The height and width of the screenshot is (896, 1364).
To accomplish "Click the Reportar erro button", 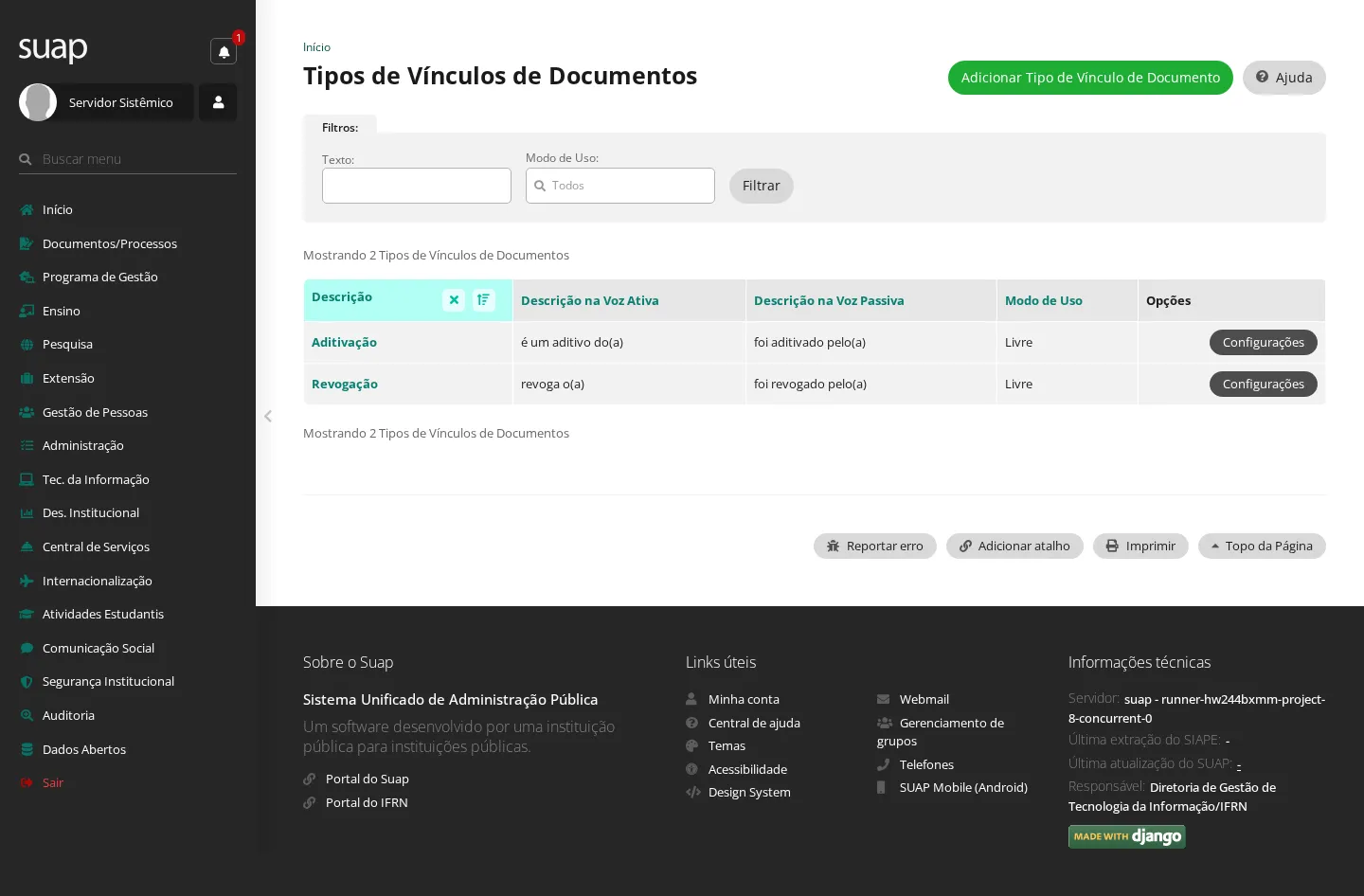I will 875,546.
